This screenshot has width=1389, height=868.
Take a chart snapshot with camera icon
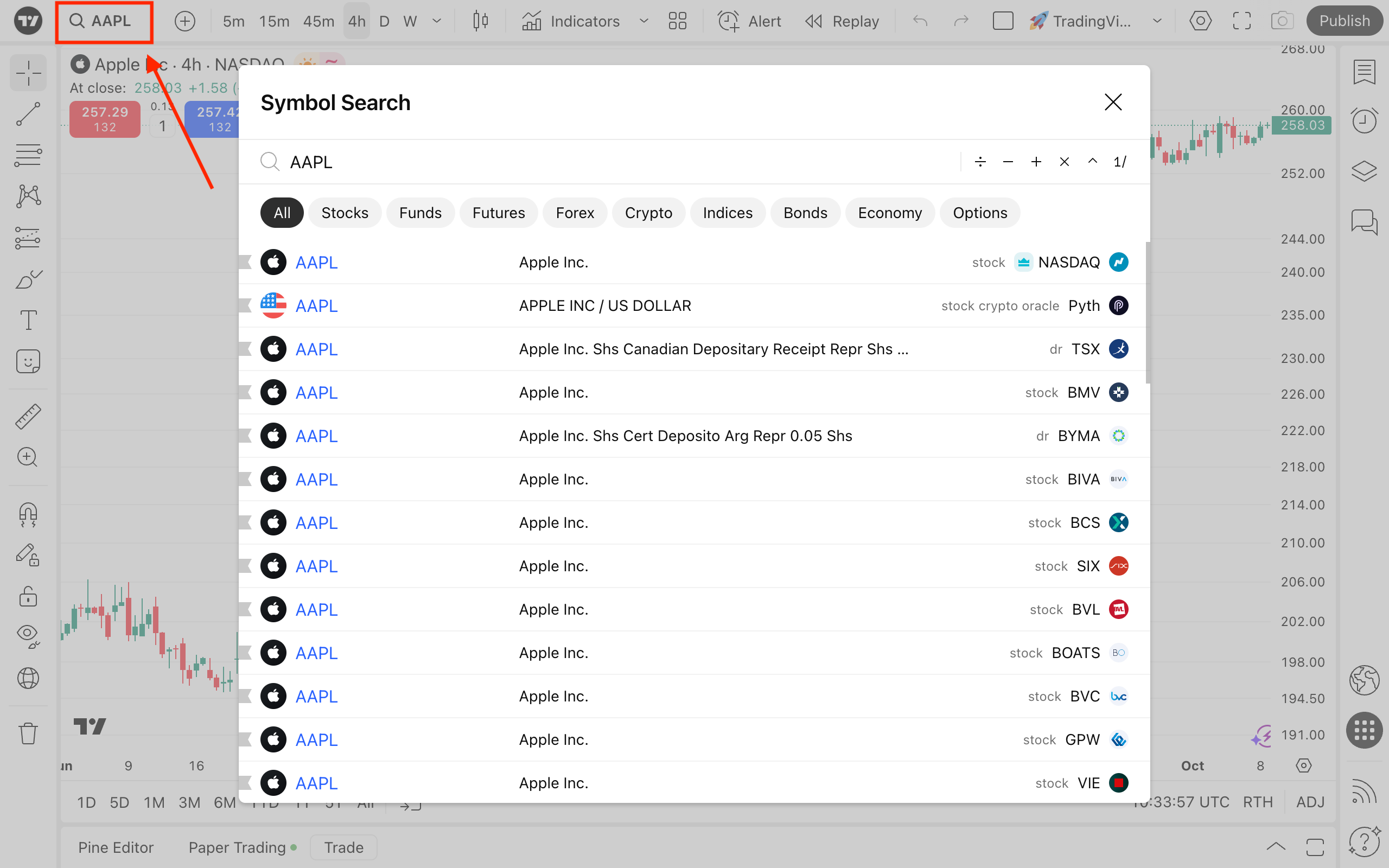pyautogui.click(x=1282, y=21)
